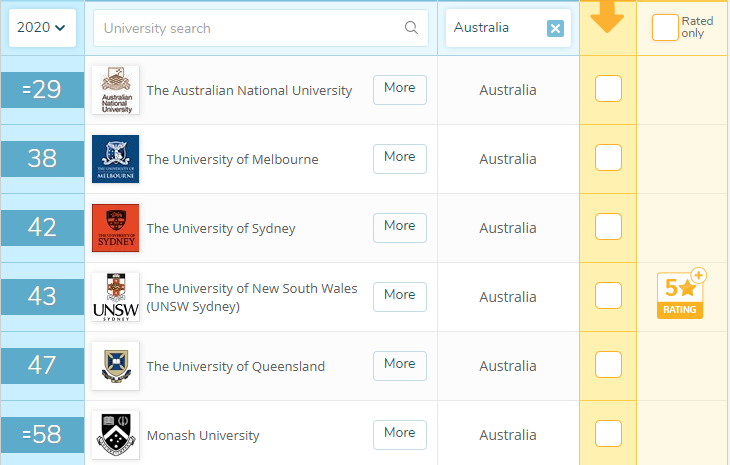Open the UNSW Sydney logo
The image size is (730, 465).
(115, 297)
